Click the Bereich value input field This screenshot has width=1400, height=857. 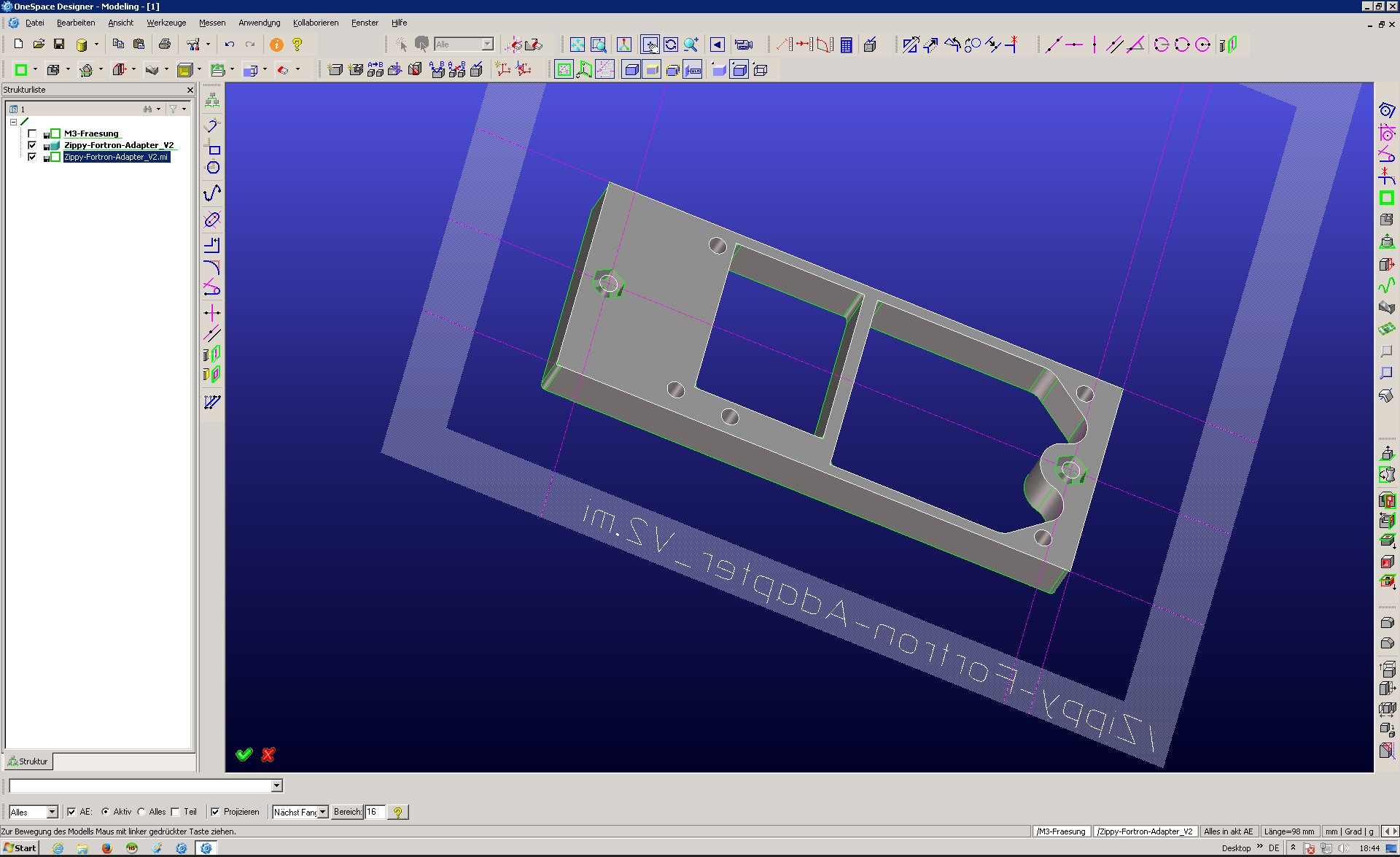374,812
